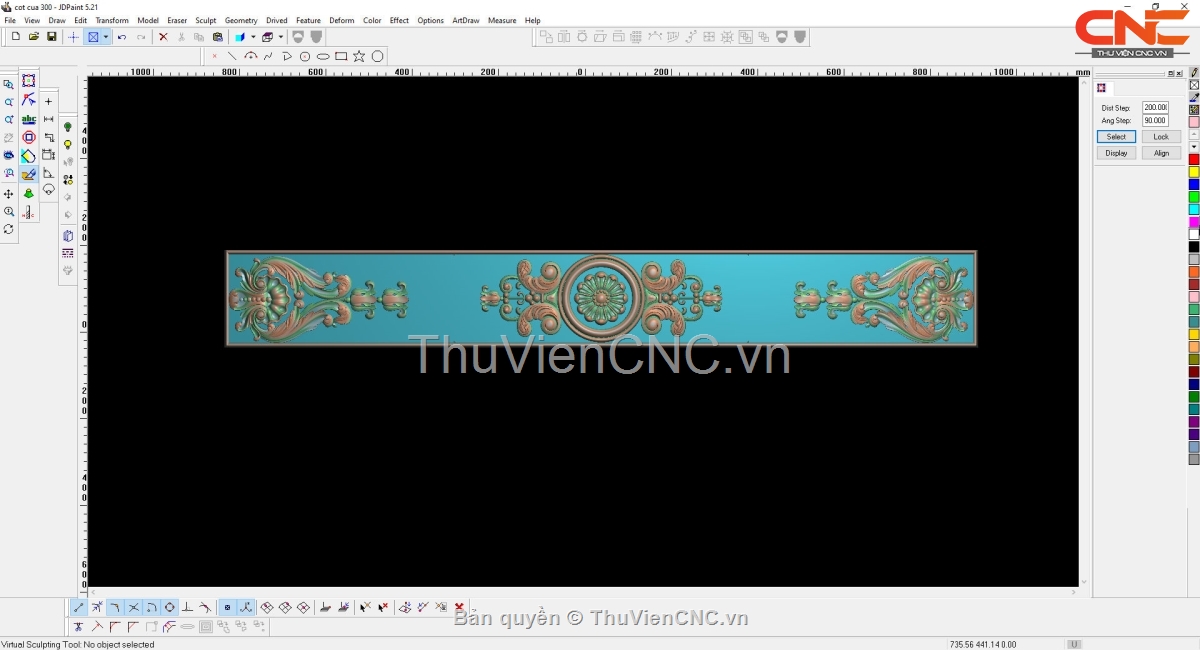Open the ArtDraw menu
The height and width of the screenshot is (650, 1200).
pyautogui.click(x=465, y=20)
